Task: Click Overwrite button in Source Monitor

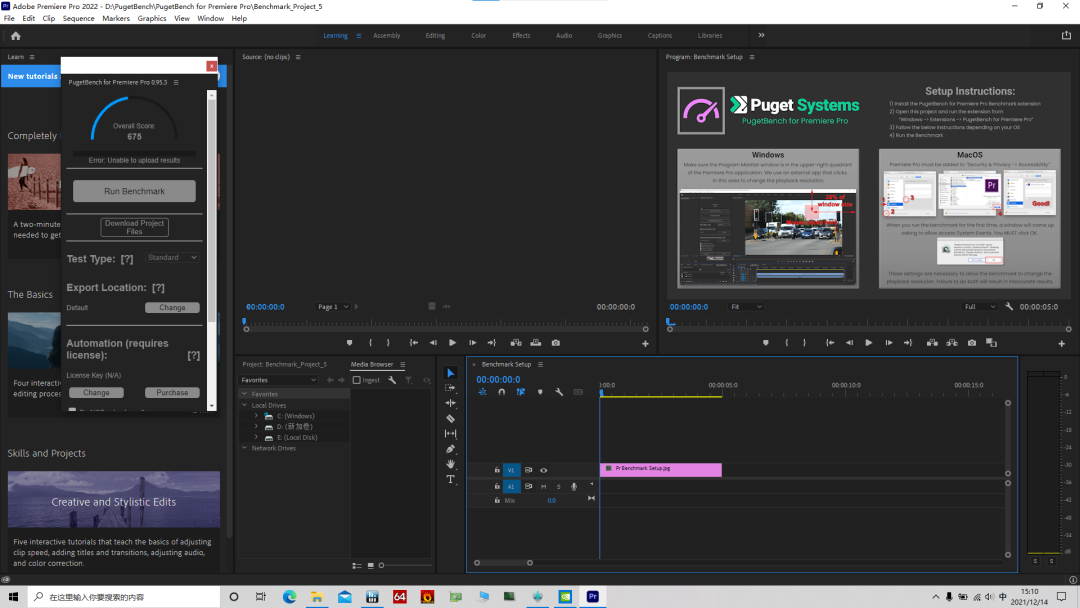Action: pos(536,343)
